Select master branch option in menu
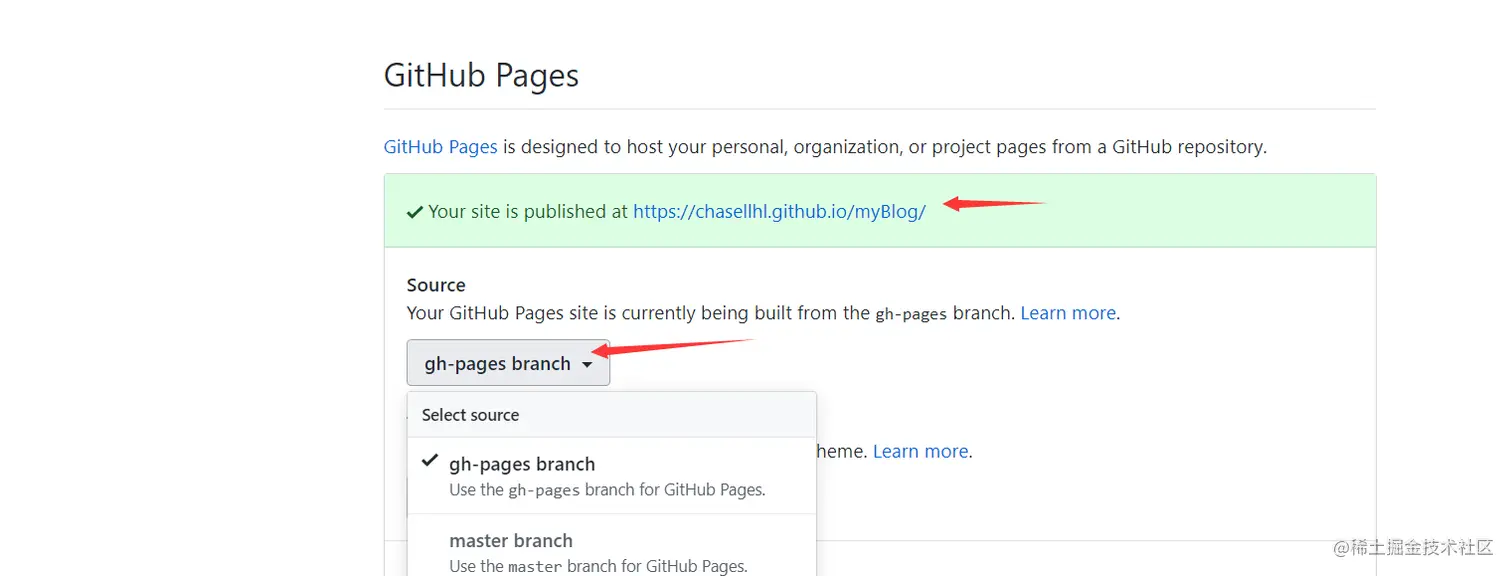 pos(612,546)
